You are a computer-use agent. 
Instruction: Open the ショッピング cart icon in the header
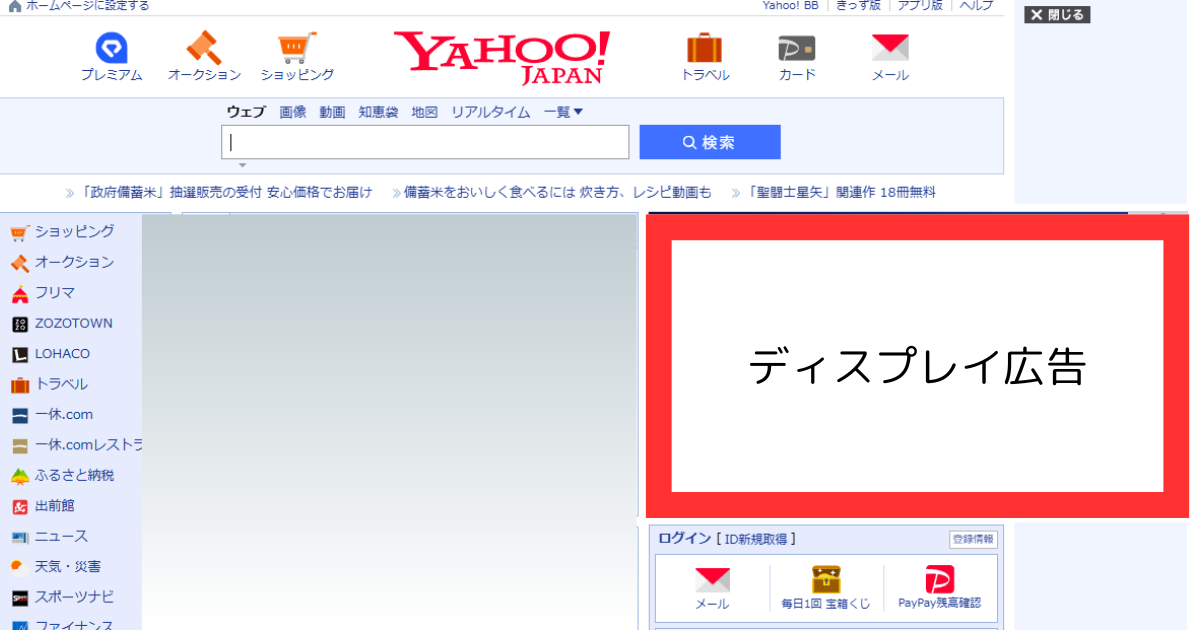(297, 57)
